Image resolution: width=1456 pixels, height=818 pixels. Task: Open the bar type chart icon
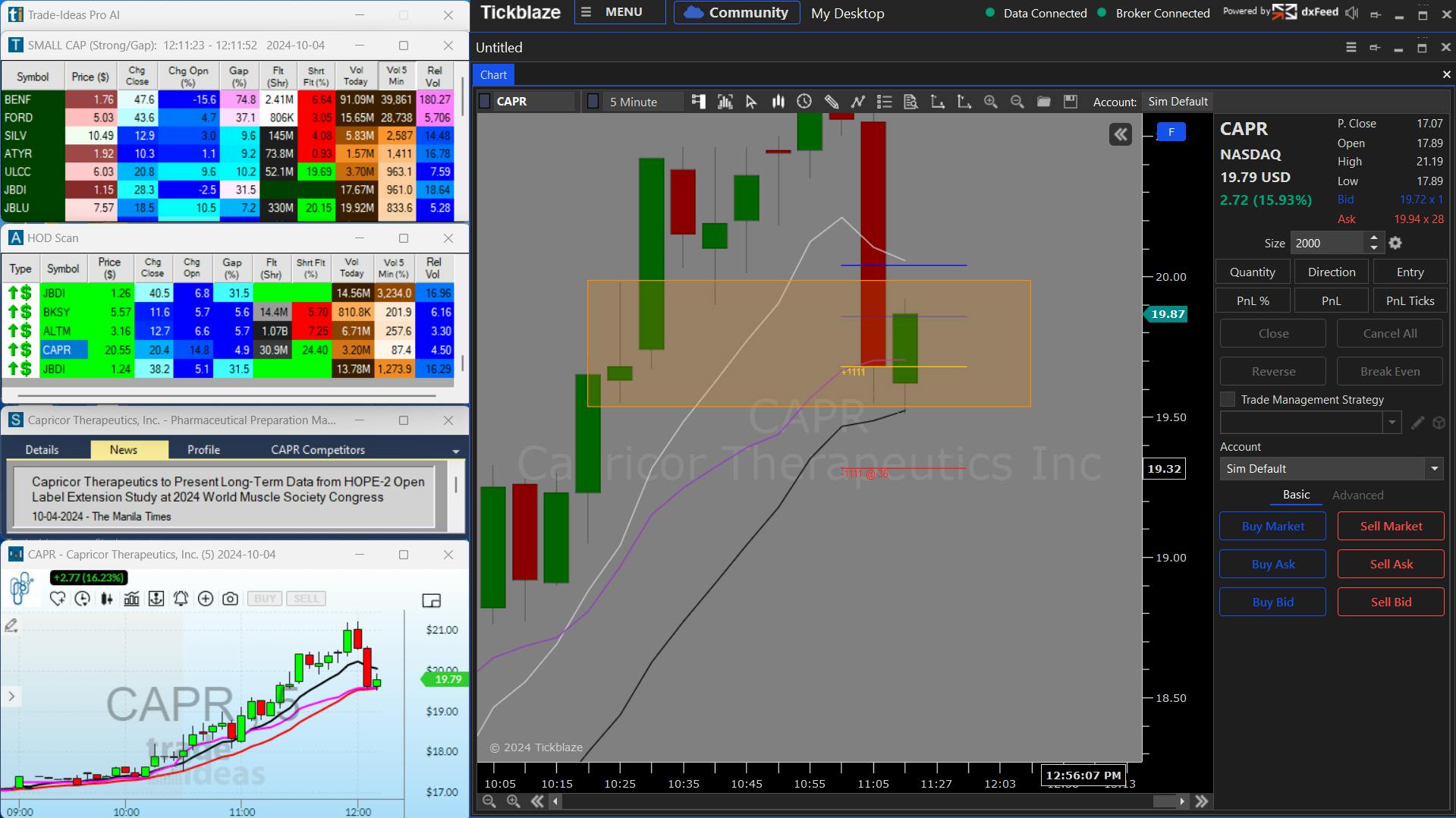[x=778, y=102]
